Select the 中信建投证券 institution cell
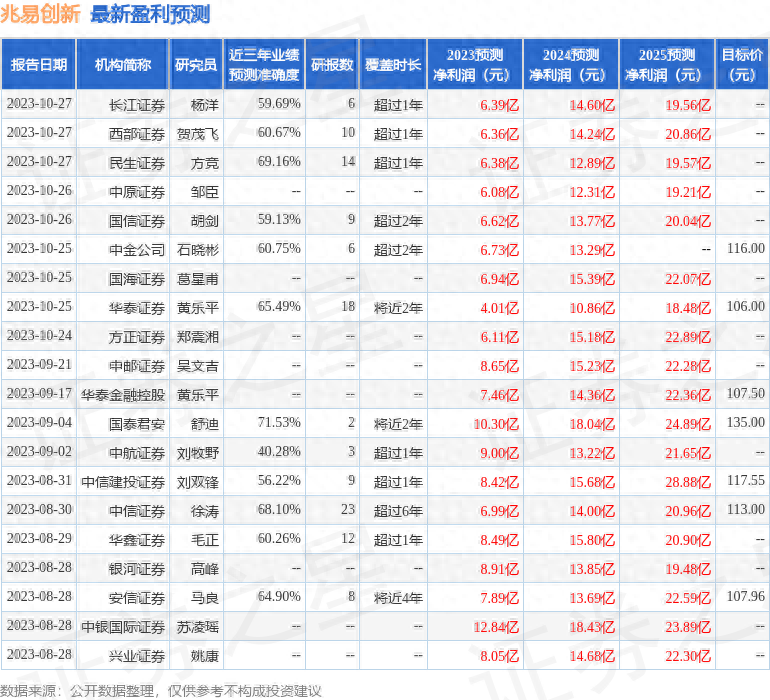Screen dimensions: 770x700 tap(123, 482)
